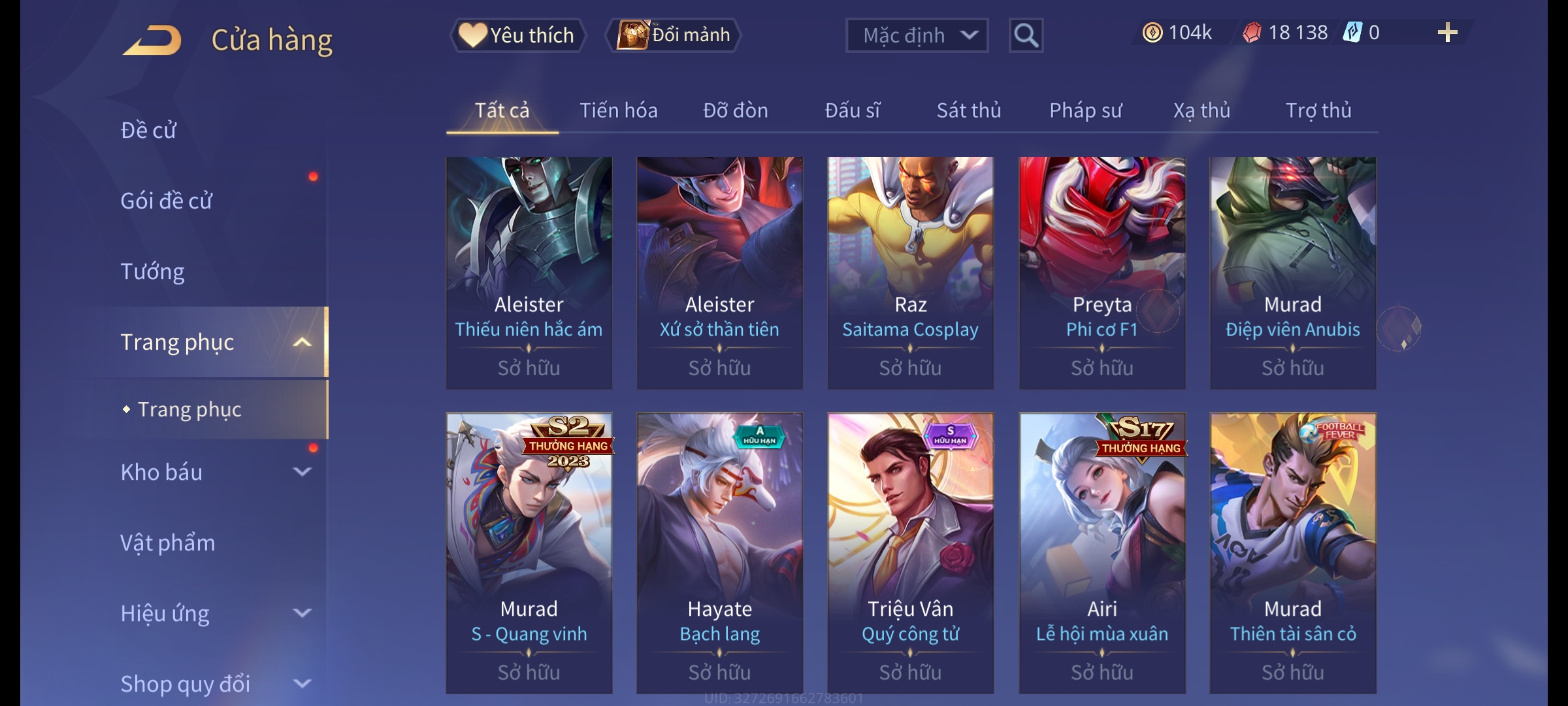Screen dimensions: 1568x706
Task: Collapse the Trang phục sidebar section
Action: (302, 342)
